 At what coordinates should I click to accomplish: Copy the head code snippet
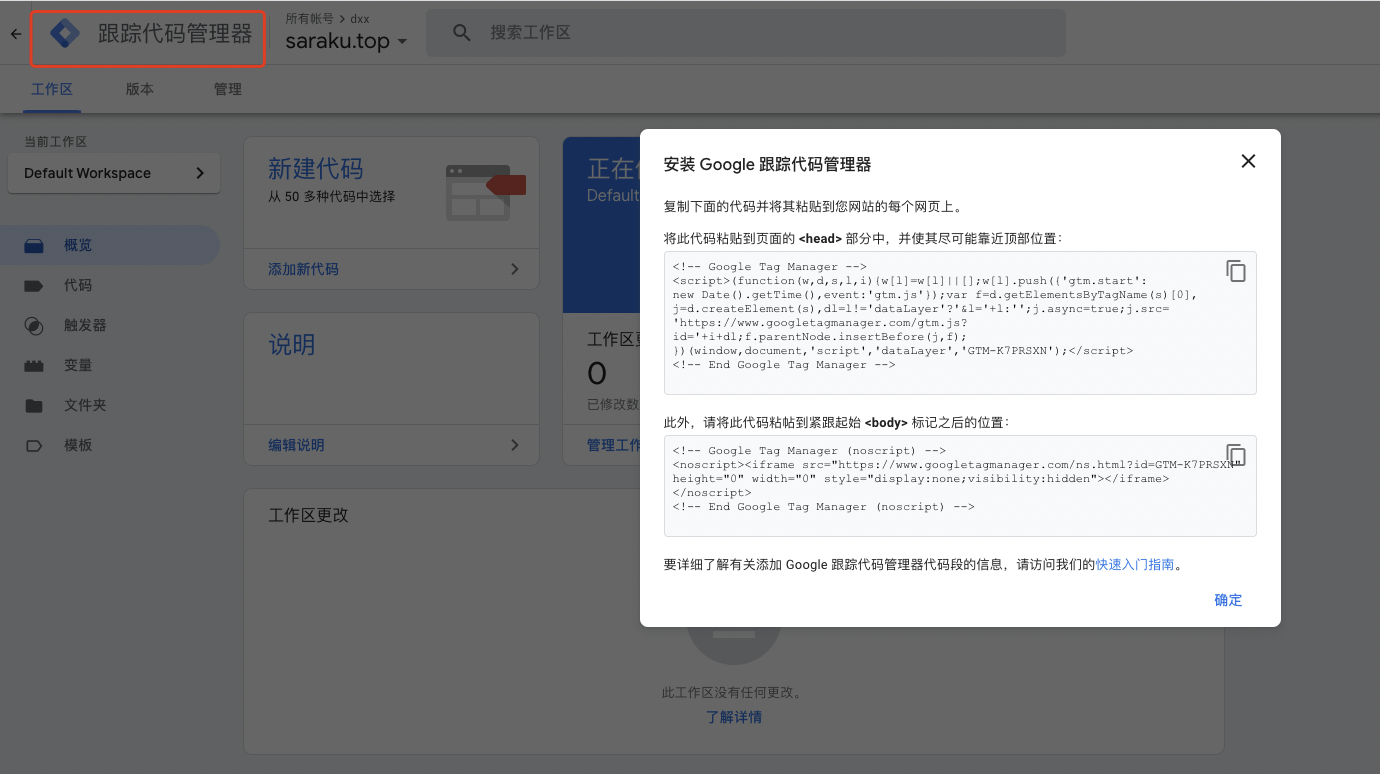[1236, 271]
